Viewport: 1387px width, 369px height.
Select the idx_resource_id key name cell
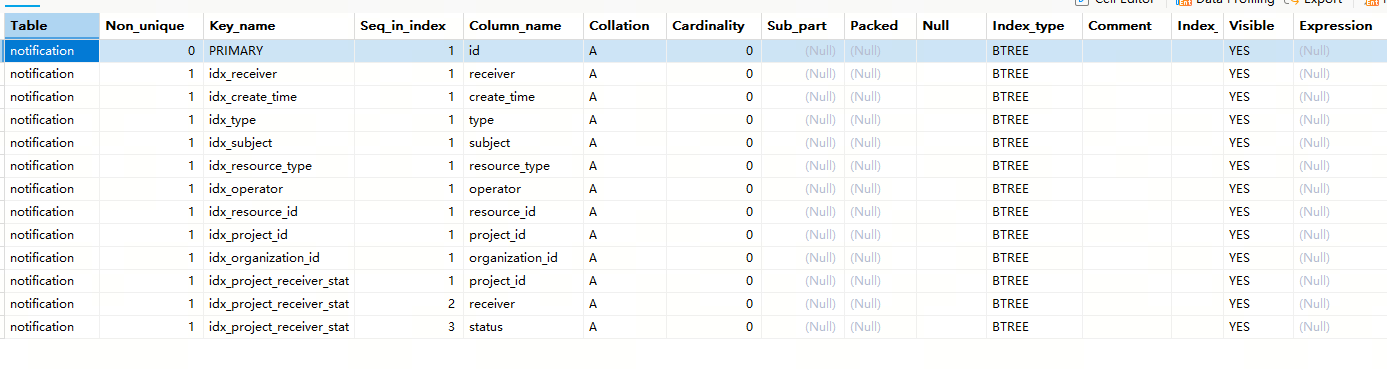tap(279, 211)
